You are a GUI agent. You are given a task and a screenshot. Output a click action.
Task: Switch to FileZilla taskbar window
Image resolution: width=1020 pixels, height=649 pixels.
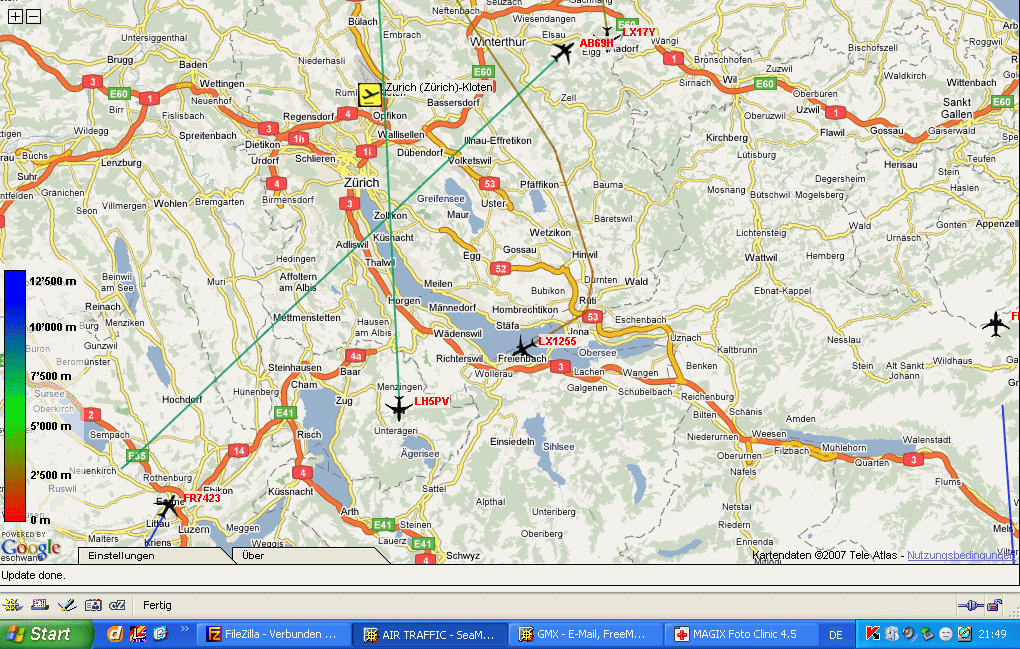coord(275,634)
